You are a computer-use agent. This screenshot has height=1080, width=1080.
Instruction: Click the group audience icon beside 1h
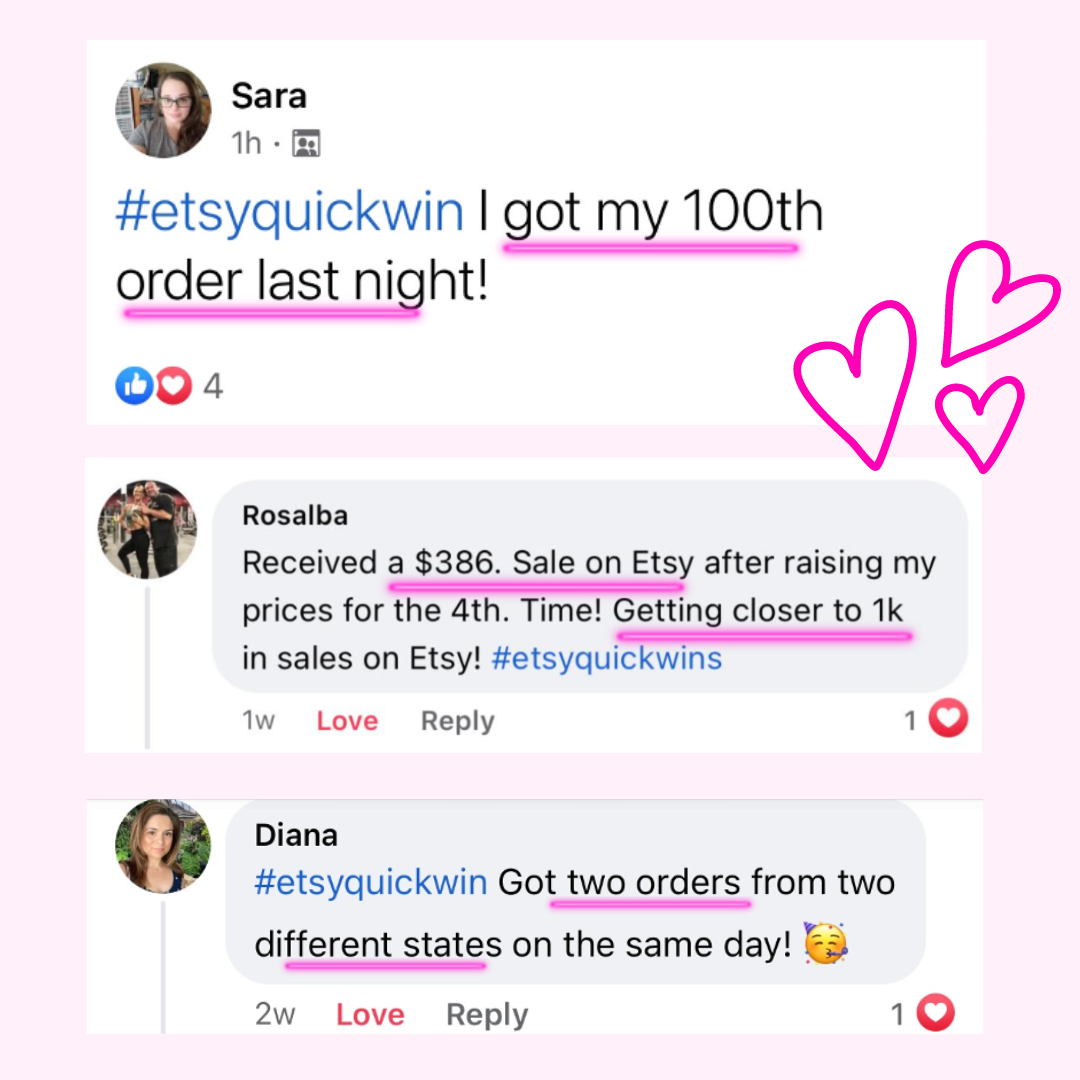[306, 143]
